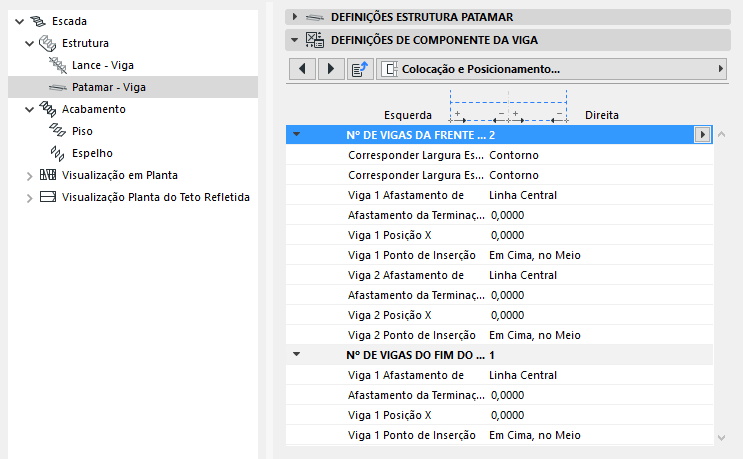Click the first Corresponder Largura Contorno row
The image size is (743, 459).
point(499,155)
